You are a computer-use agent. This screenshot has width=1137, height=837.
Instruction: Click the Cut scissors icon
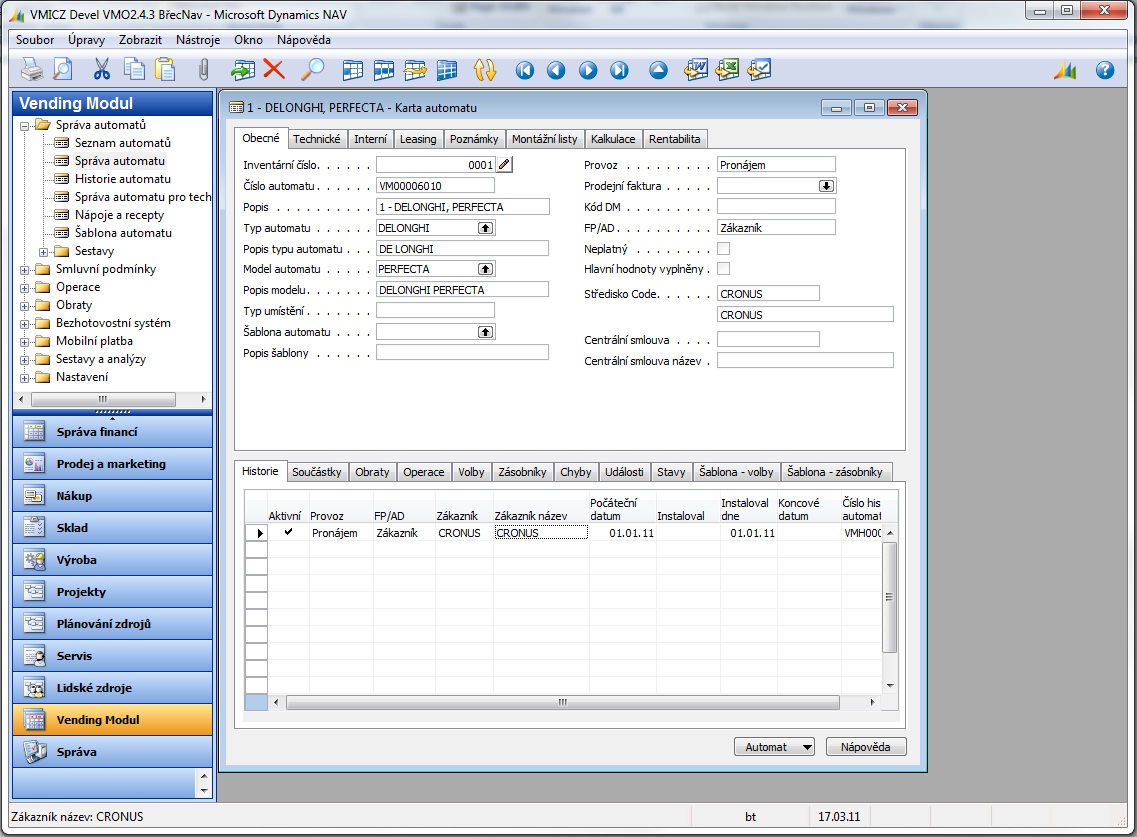tap(102, 70)
